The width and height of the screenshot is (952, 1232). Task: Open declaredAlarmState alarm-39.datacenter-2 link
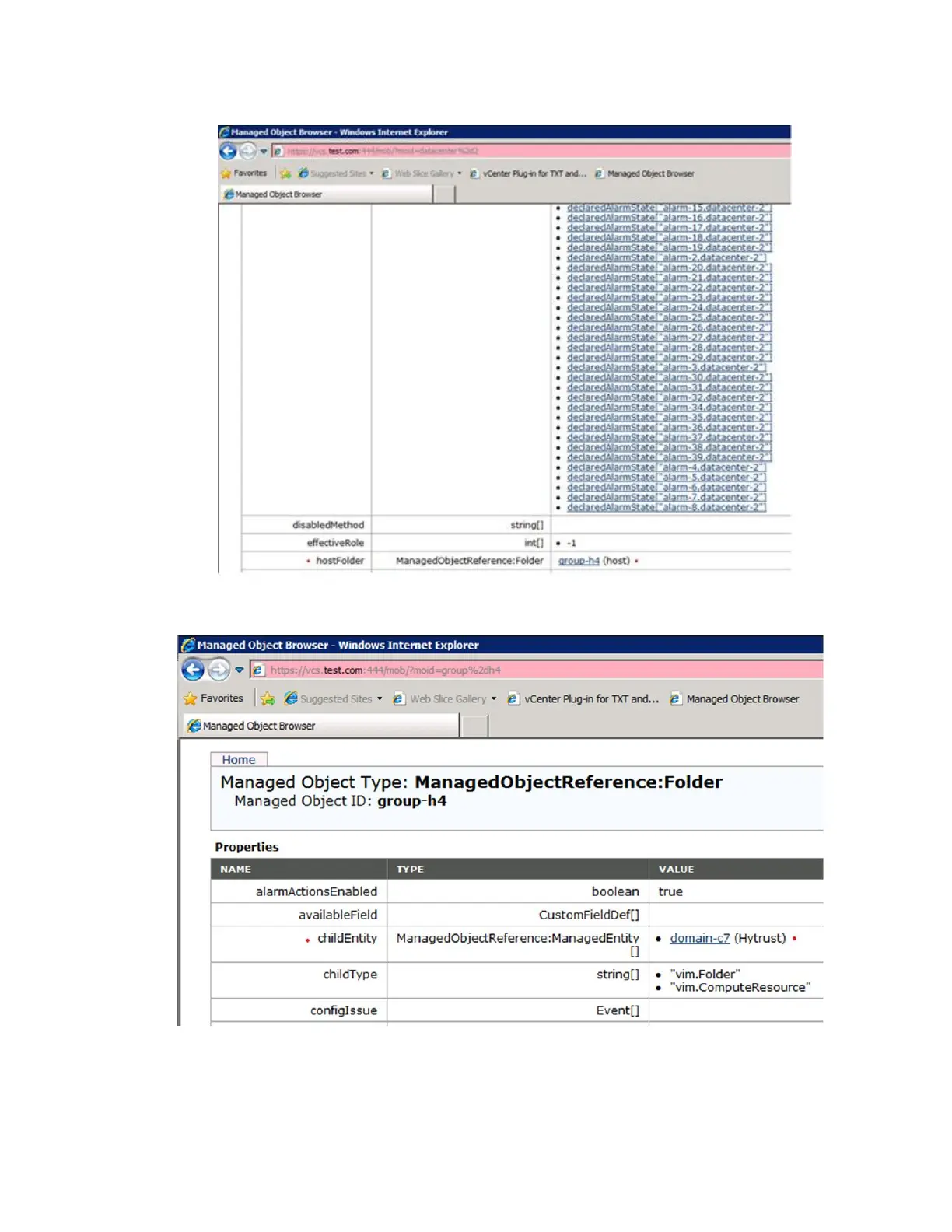click(x=668, y=457)
